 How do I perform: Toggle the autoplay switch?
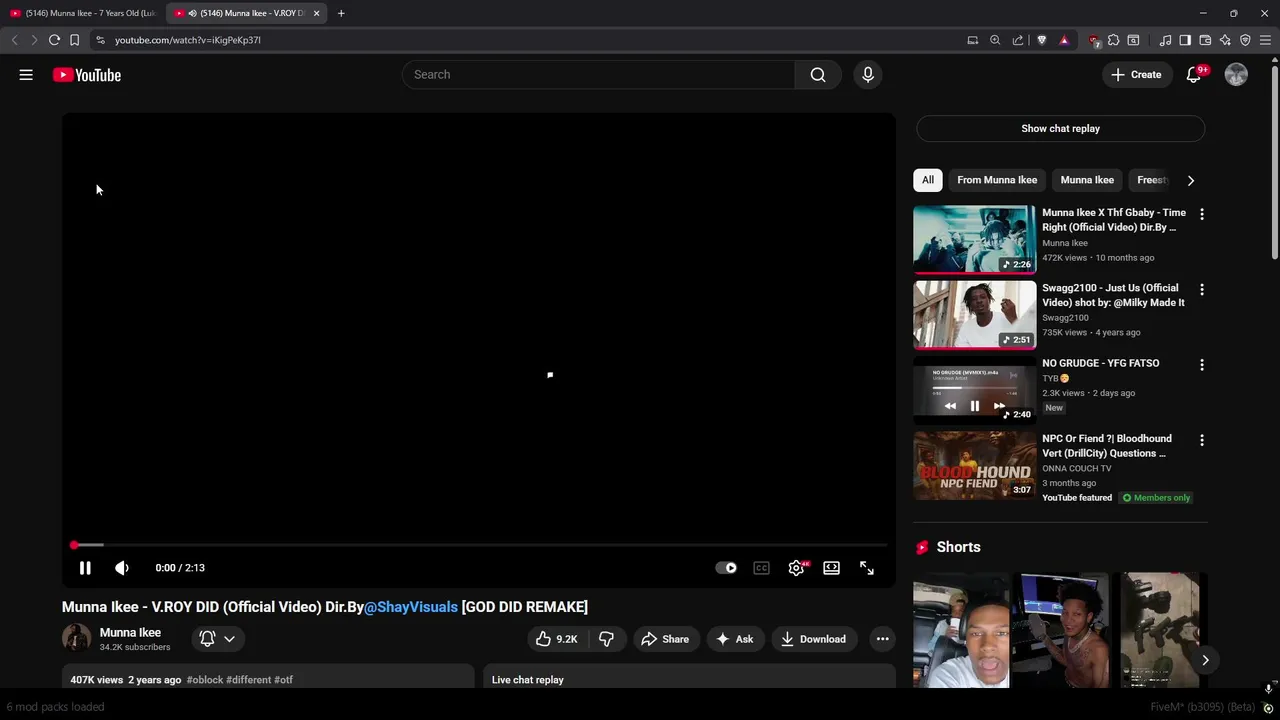[726, 568]
